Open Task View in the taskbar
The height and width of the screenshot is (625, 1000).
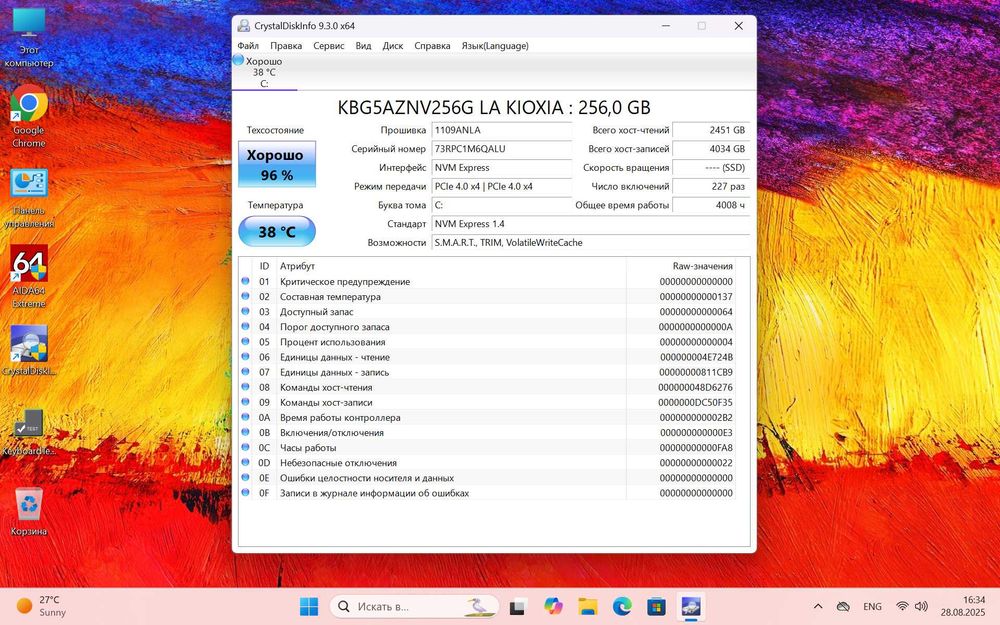[x=517, y=607]
